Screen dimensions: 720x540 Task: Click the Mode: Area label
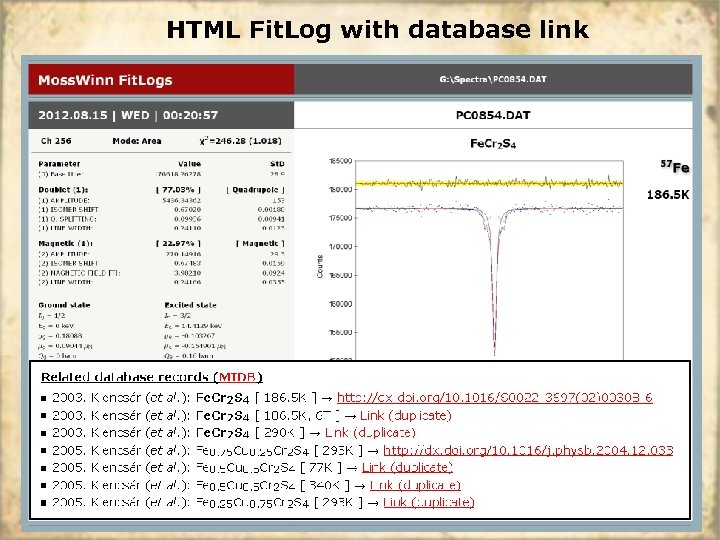pos(137,141)
